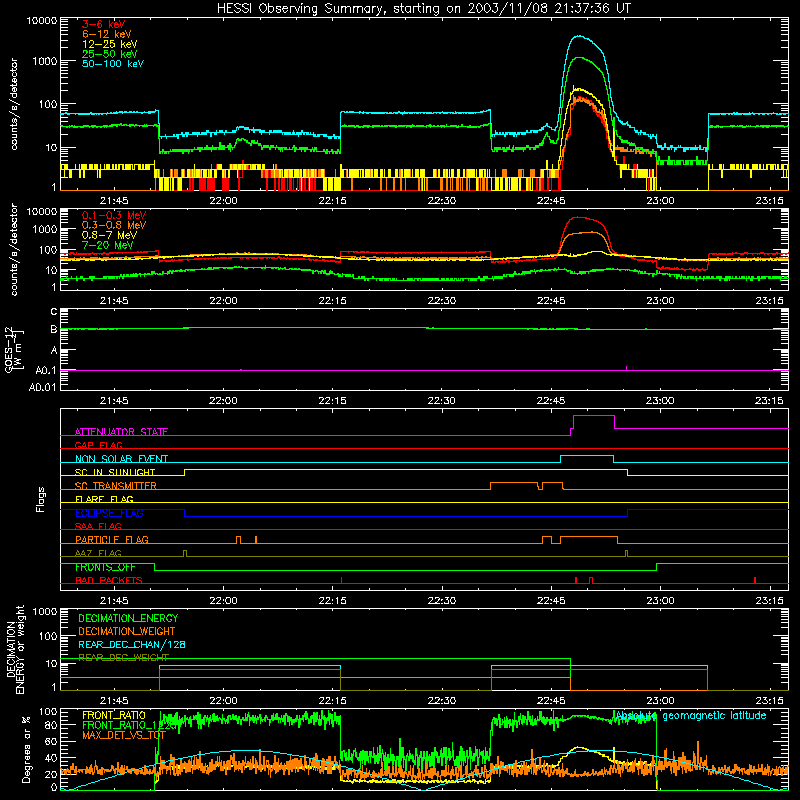Image resolution: width=800 pixels, height=800 pixels.
Task: Select the SC_IN_SUNLIGHT flag label
Action: point(115,472)
